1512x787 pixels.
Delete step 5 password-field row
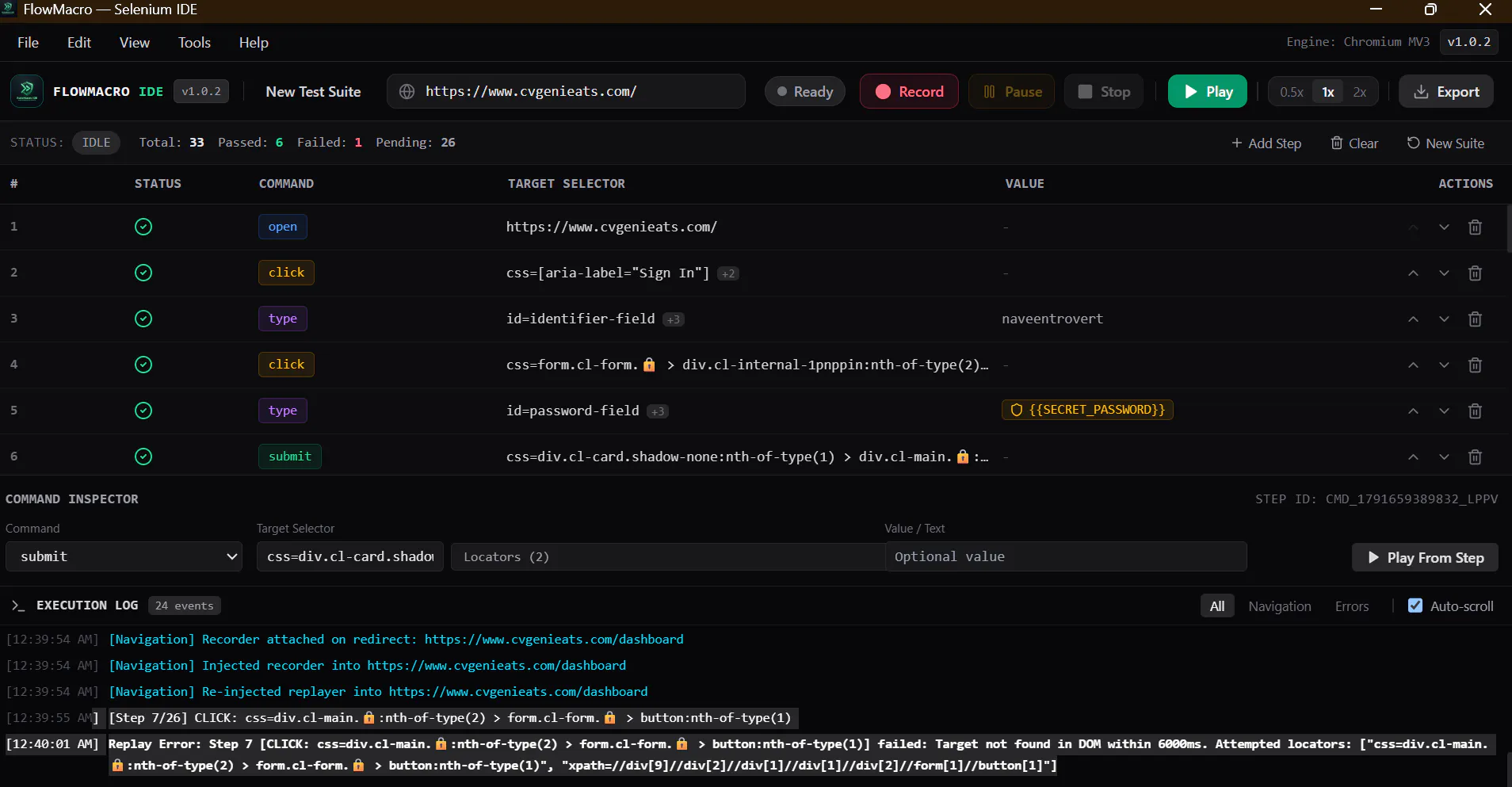(x=1475, y=411)
